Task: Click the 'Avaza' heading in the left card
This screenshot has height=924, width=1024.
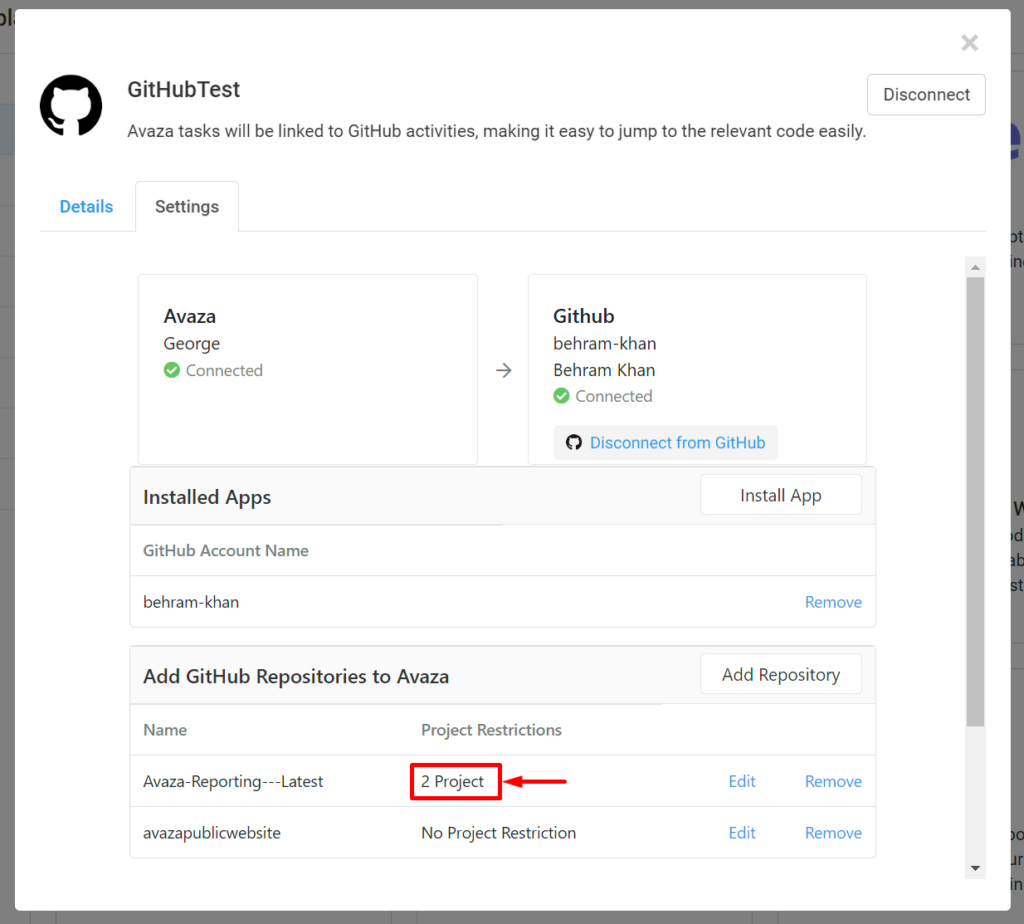Action: click(x=189, y=316)
